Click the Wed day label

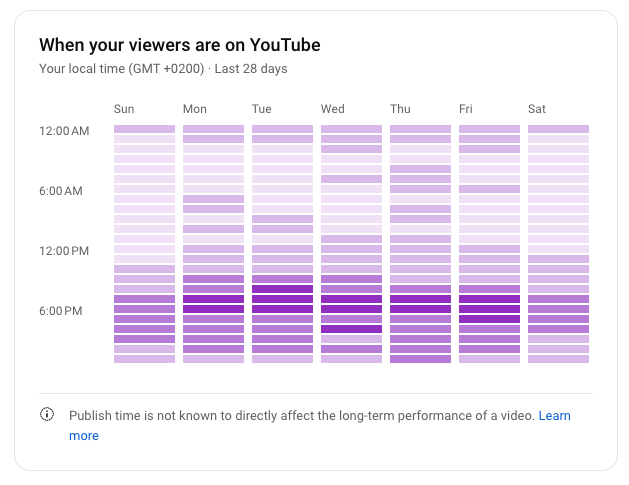tap(333, 109)
